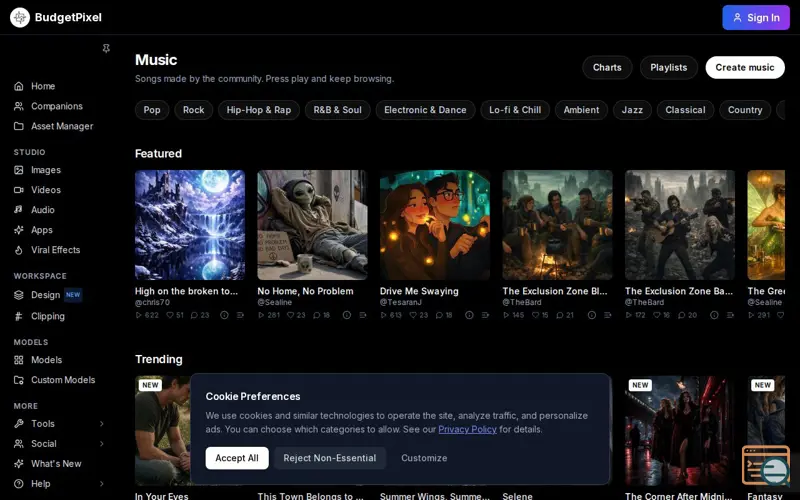
Task: Play No Home, No Problem track icon
Action: [261, 315]
